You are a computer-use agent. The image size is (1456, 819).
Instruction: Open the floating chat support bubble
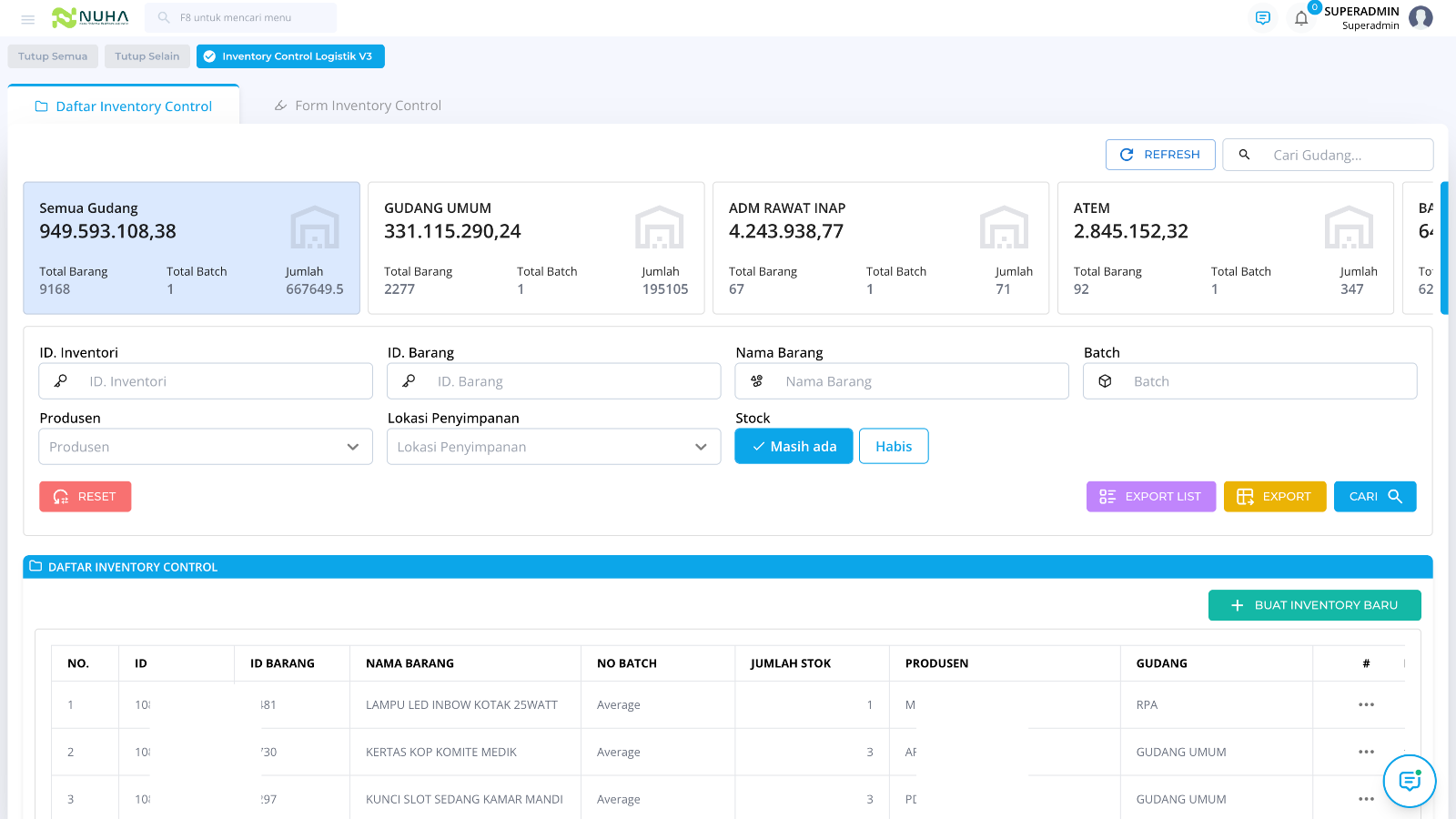click(x=1410, y=781)
